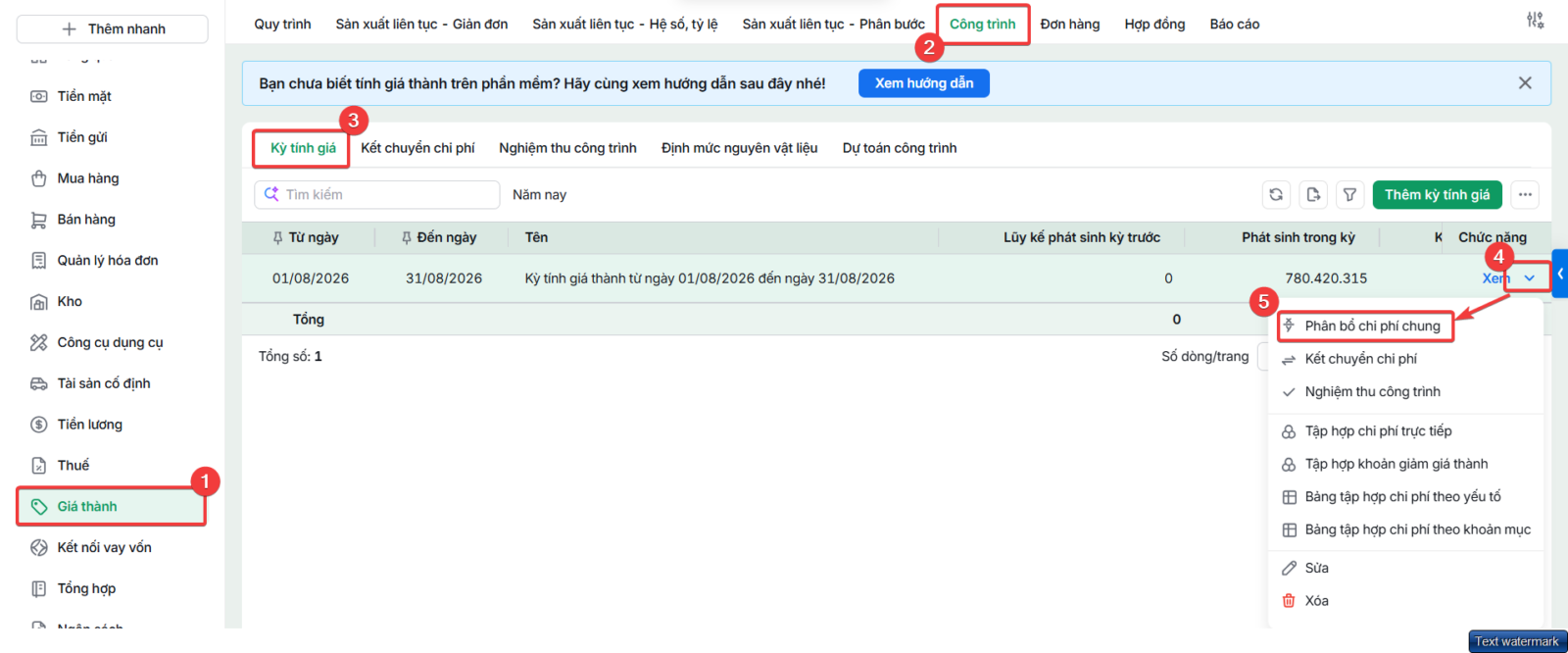Open the Kết nối vay vốn icon

coord(39,548)
